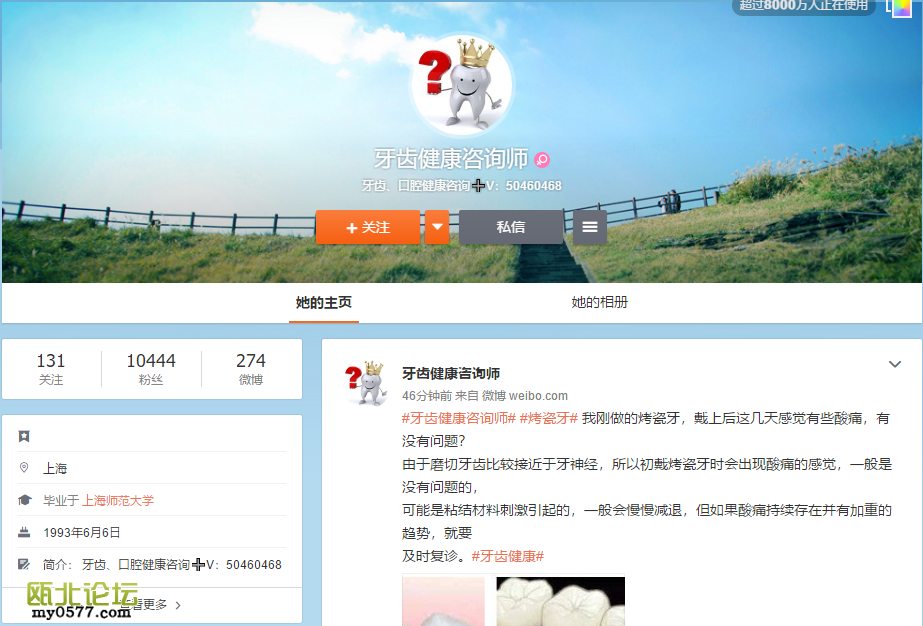Click the colorful skin icon at top right

pyautogui.click(x=902, y=8)
